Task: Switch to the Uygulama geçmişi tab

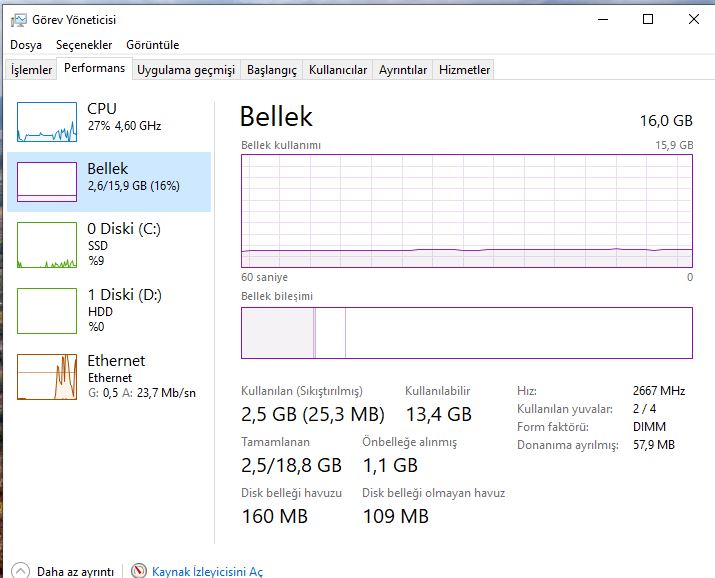Action: 186,70
